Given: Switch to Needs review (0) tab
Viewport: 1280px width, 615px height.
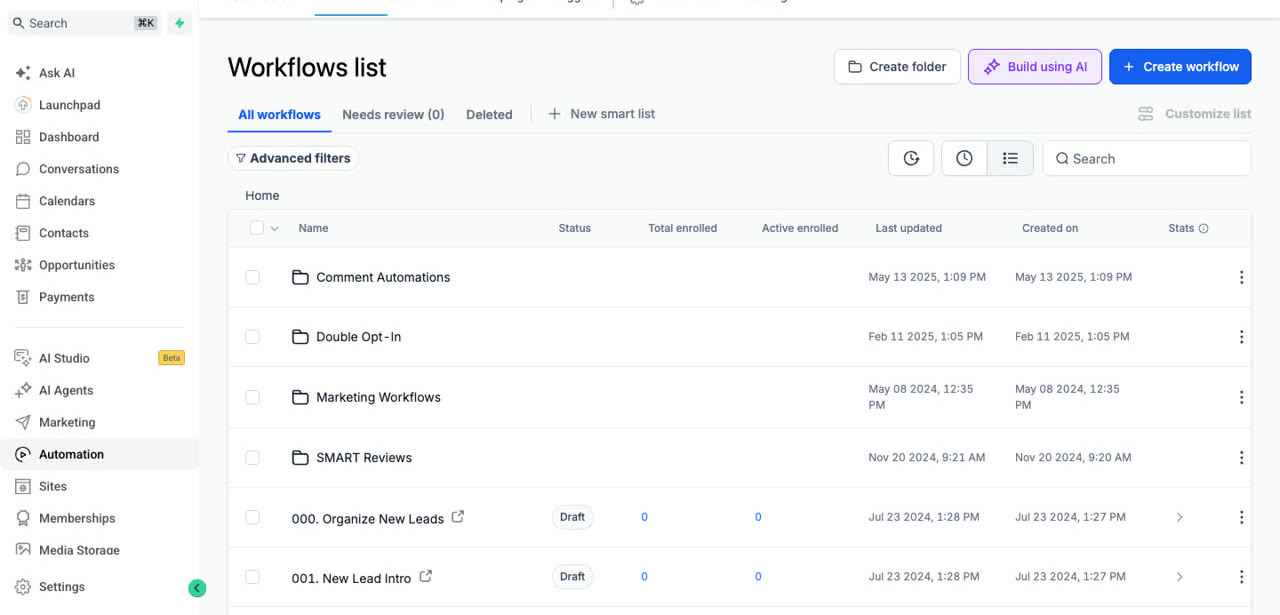Looking at the screenshot, I should tap(393, 114).
